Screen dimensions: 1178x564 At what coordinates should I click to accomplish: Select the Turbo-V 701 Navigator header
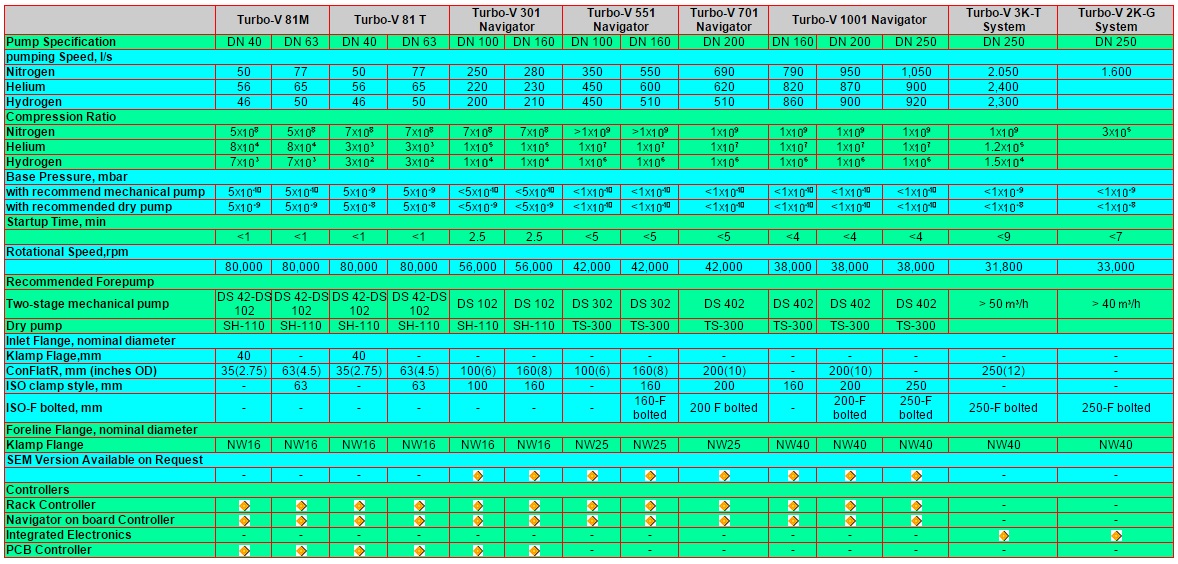pyautogui.click(x=724, y=20)
